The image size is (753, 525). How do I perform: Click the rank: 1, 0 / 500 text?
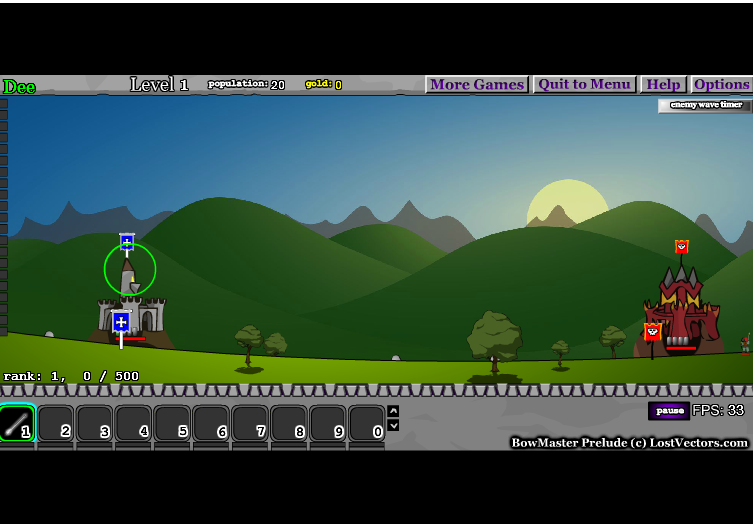(x=71, y=376)
